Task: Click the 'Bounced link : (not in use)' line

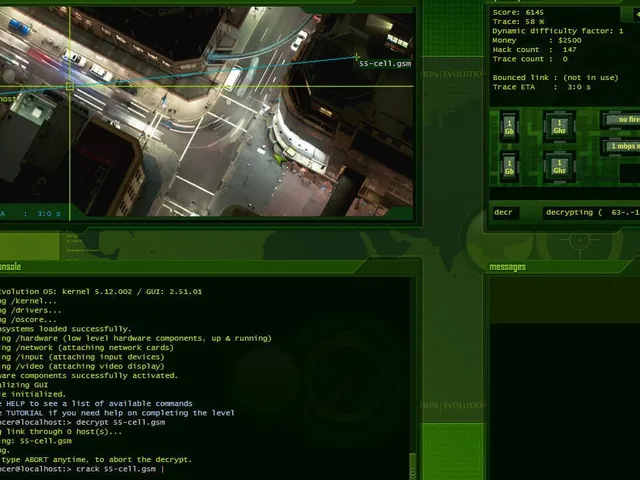Action: [556, 78]
